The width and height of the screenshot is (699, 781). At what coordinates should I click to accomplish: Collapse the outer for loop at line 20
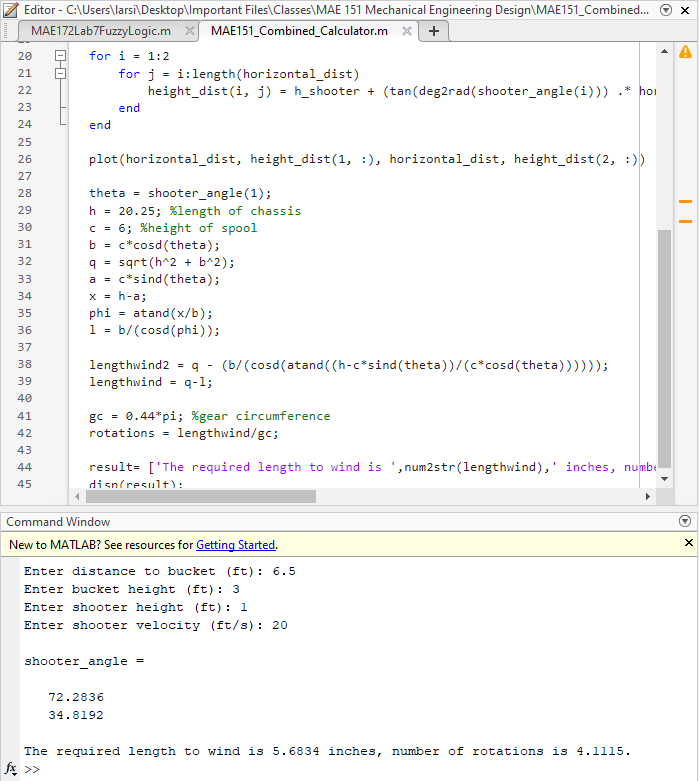point(60,57)
